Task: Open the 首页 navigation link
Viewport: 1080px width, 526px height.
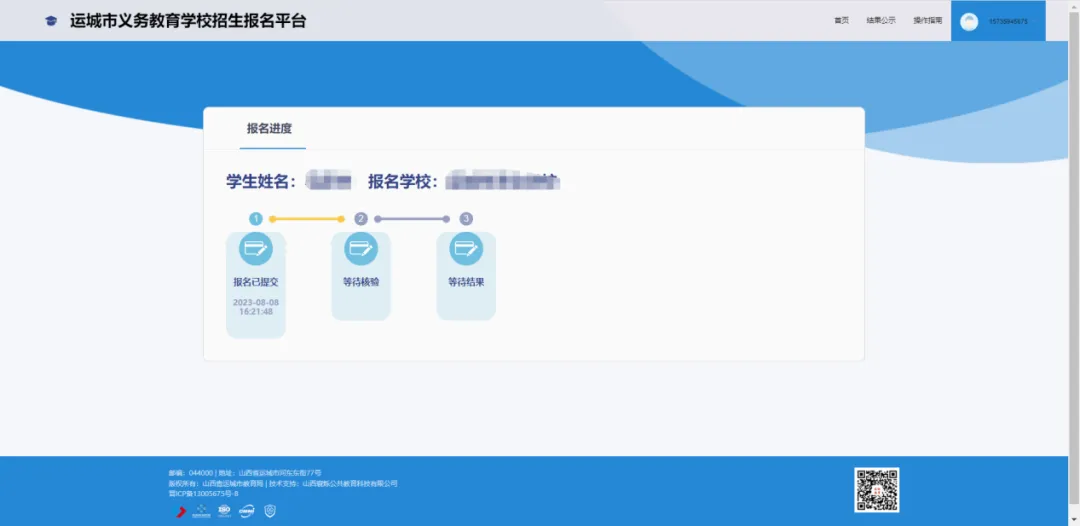Action: (842, 21)
